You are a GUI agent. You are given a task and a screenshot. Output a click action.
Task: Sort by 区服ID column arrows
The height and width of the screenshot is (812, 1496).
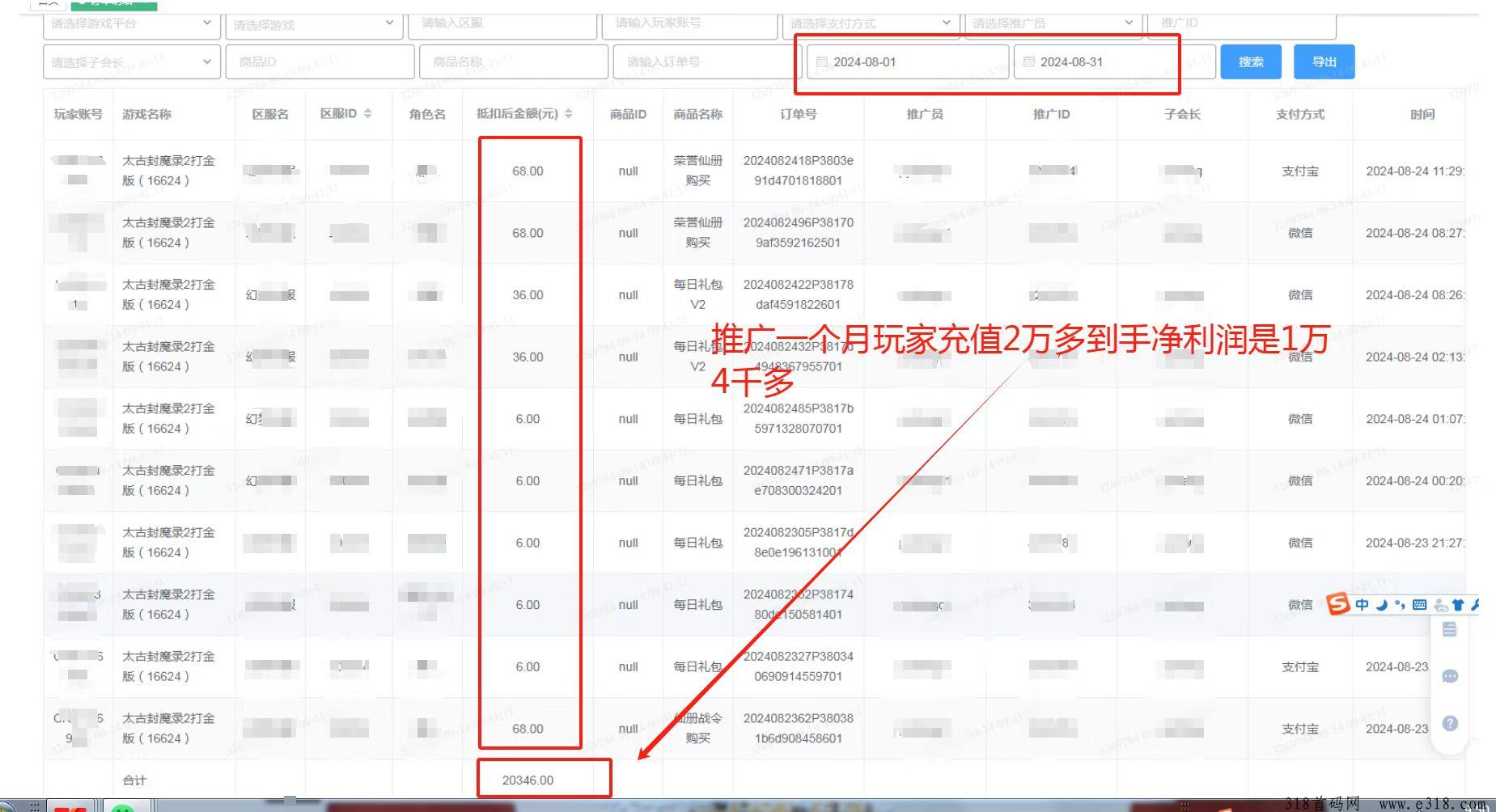tap(368, 114)
